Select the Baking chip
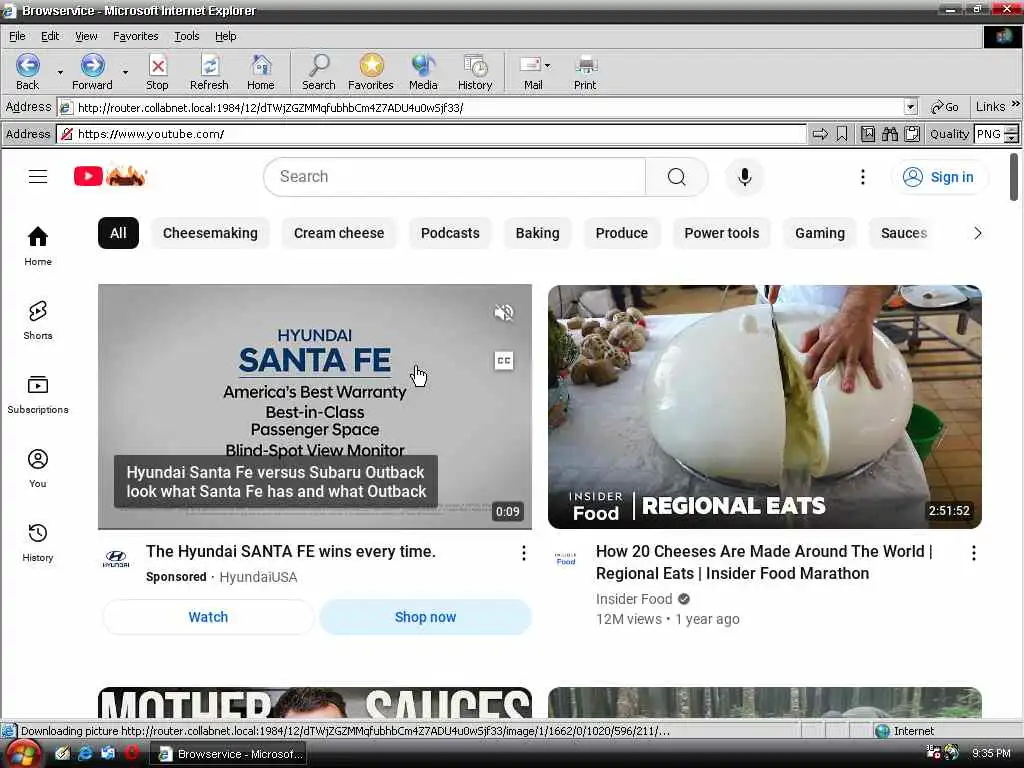1024x768 pixels. point(537,233)
